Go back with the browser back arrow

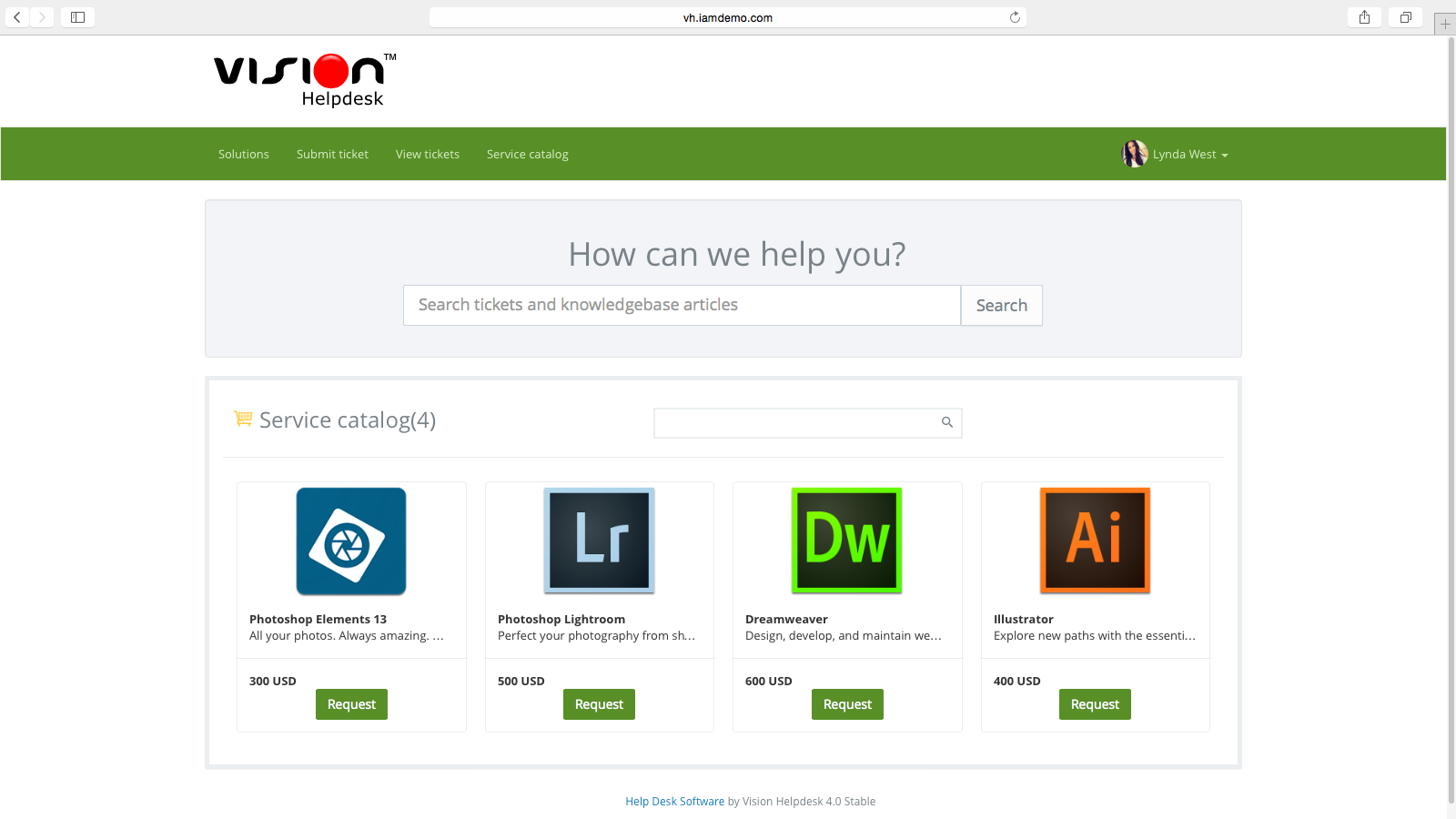click(x=17, y=17)
